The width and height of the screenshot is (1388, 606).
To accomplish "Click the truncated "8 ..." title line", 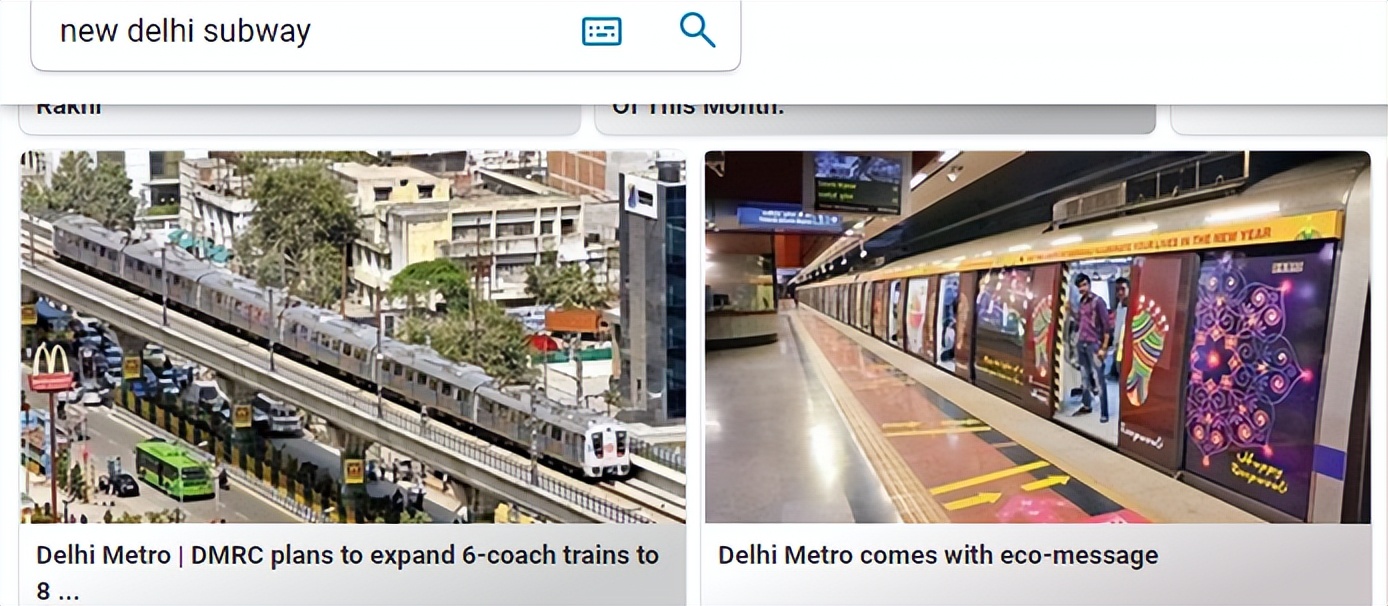I will click(58, 592).
